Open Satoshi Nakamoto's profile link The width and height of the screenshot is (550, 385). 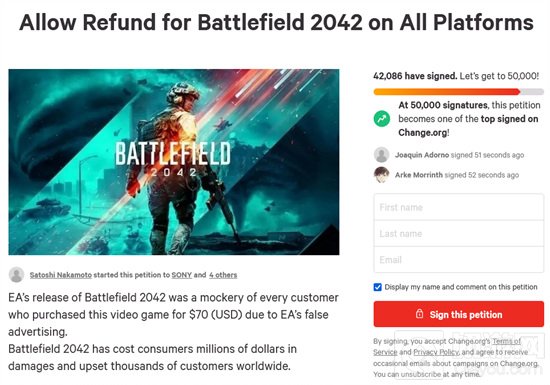pos(61,275)
